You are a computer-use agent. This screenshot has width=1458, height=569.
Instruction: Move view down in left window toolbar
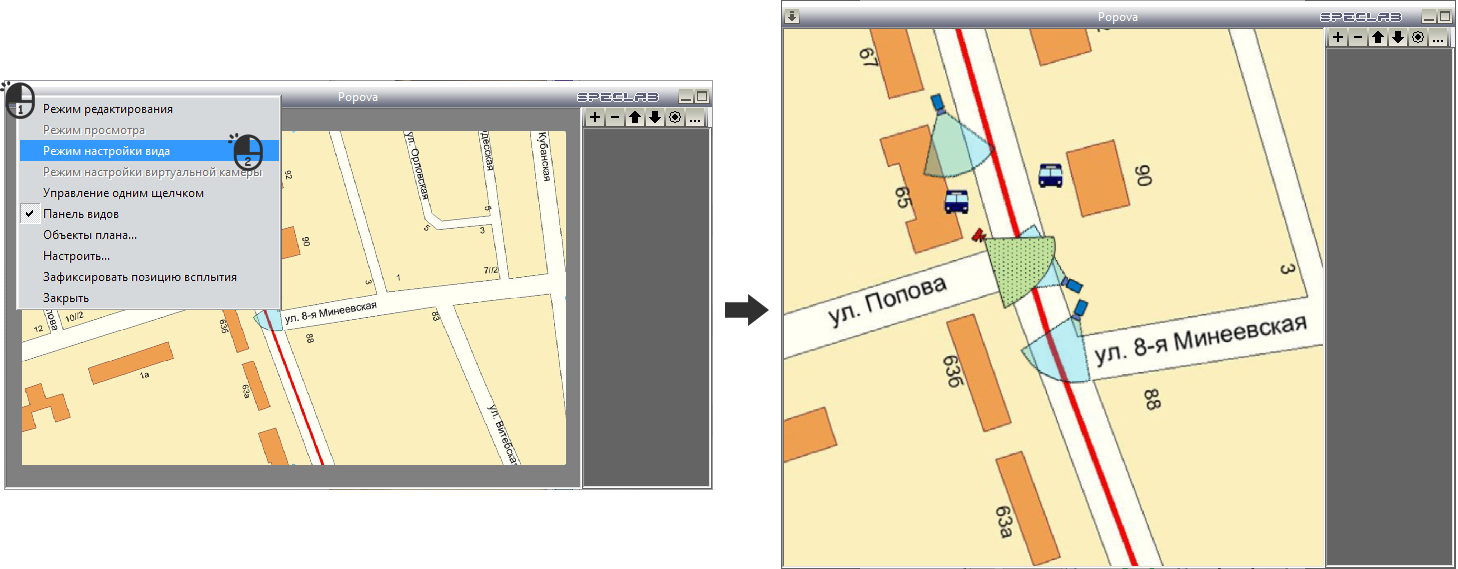655,118
